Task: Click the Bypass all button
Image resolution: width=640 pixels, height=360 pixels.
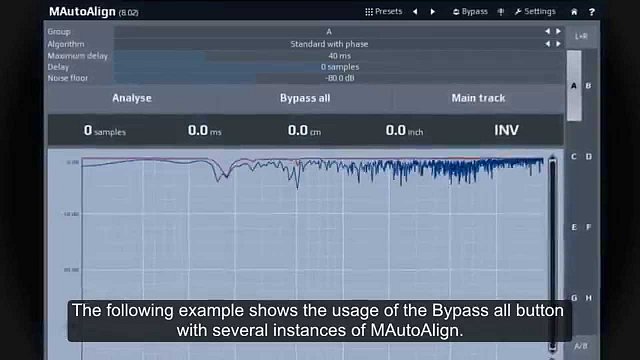Action: click(x=305, y=98)
